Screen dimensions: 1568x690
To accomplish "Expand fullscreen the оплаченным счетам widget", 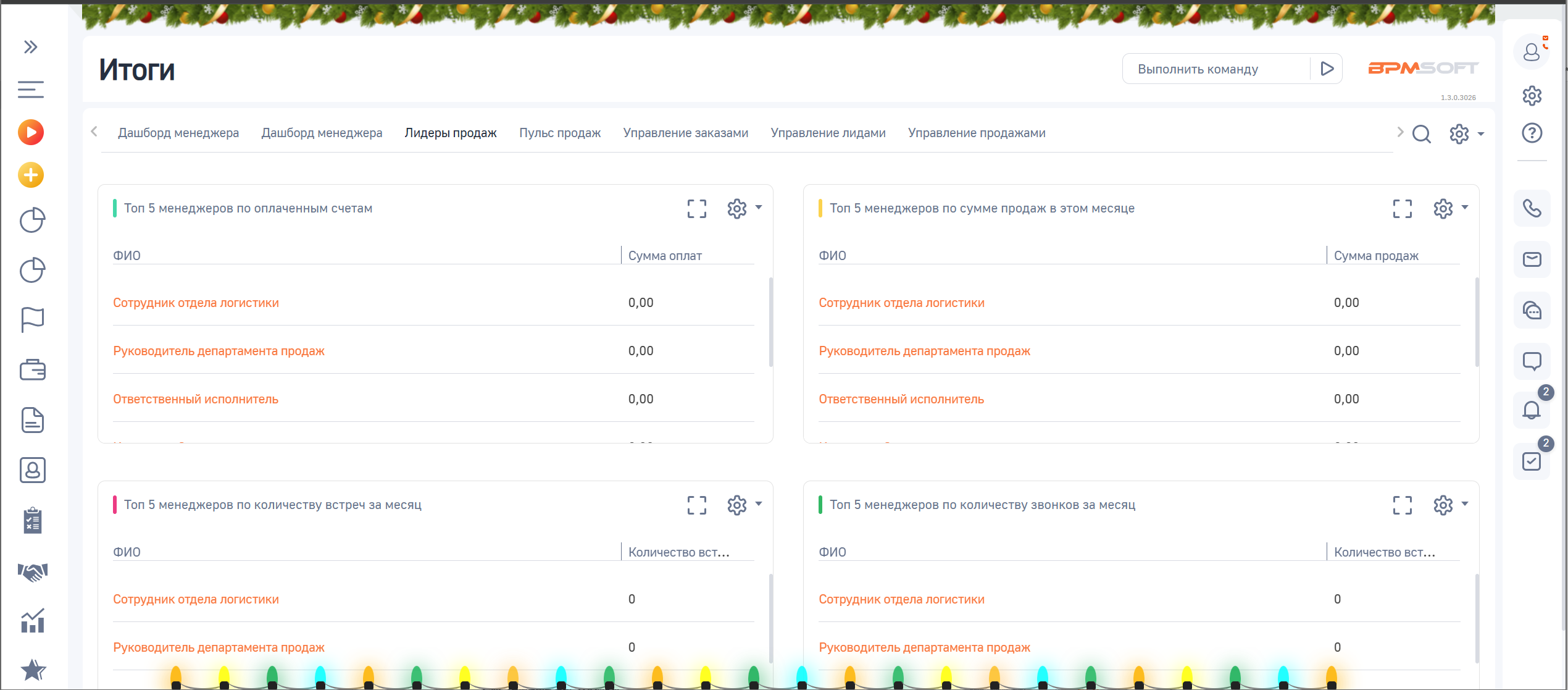I will tap(697, 209).
